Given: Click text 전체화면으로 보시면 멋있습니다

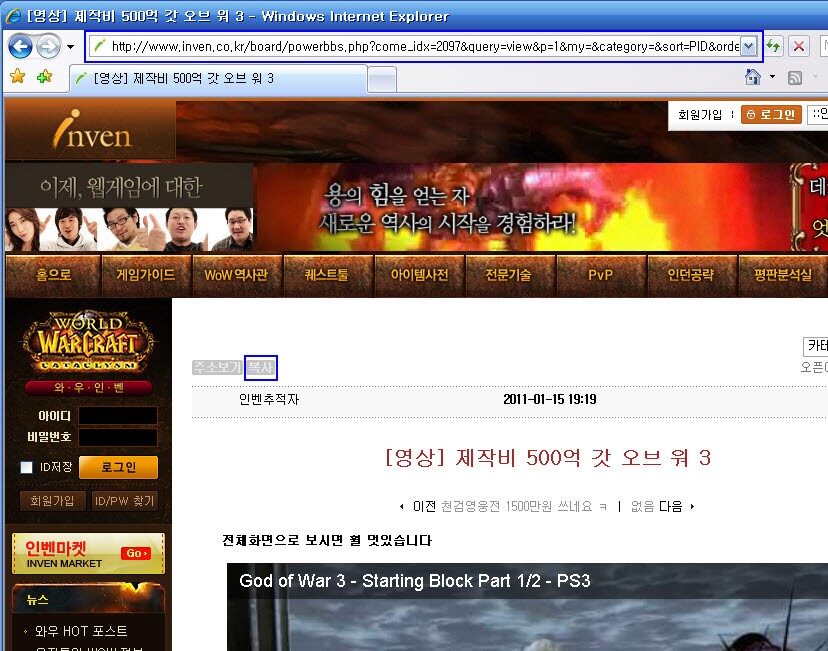Looking at the screenshot, I should [327, 540].
